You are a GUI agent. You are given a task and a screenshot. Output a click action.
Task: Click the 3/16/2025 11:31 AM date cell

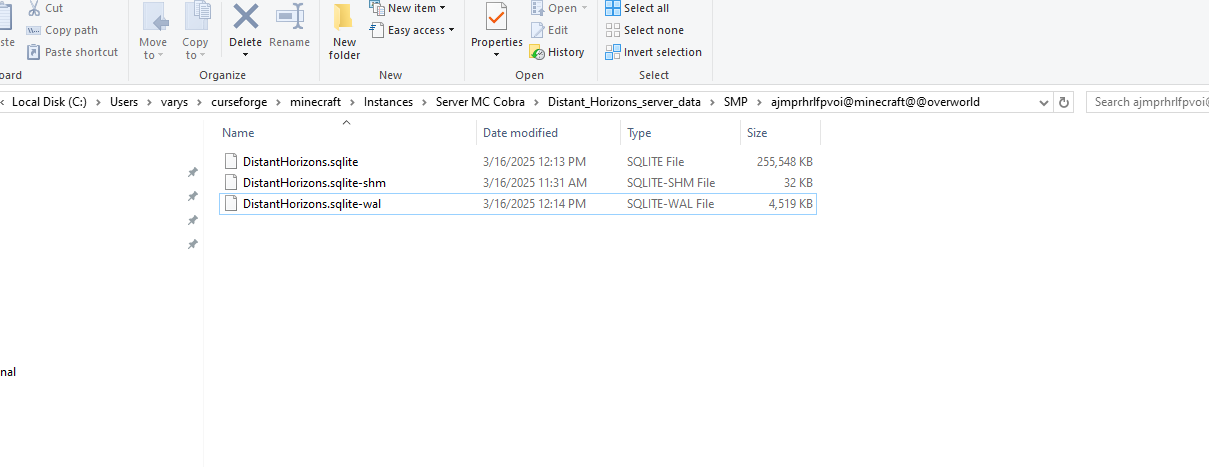tap(534, 182)
